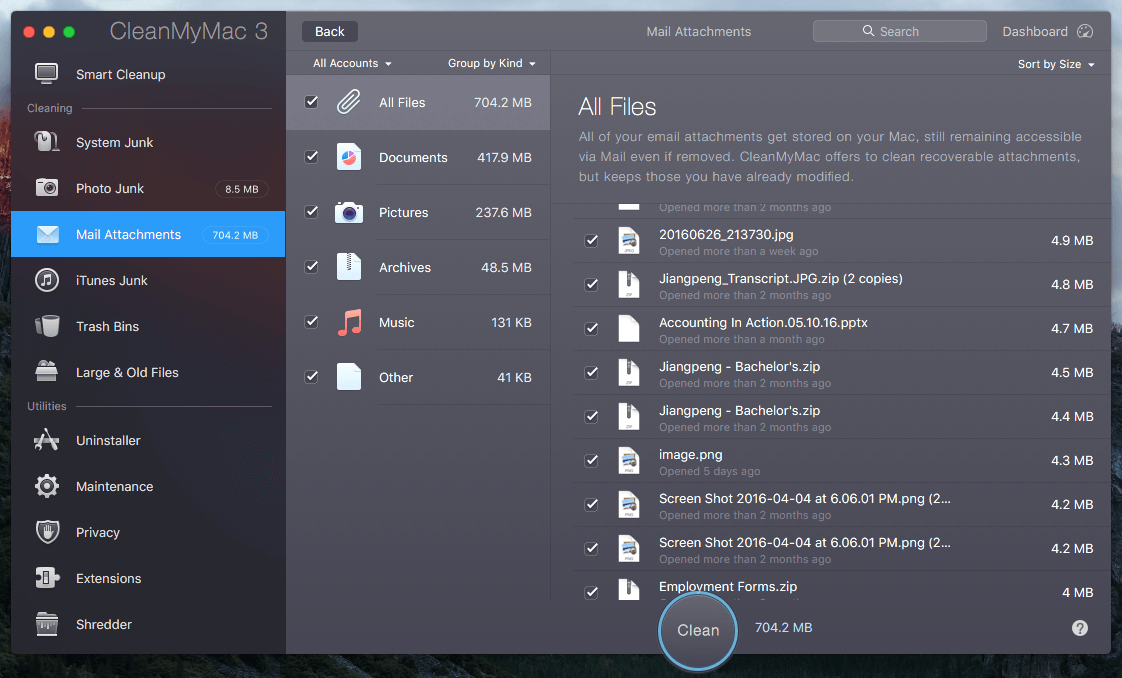
Task: Select Uninstaller in the sidebar
Action: tap(148, 440)
